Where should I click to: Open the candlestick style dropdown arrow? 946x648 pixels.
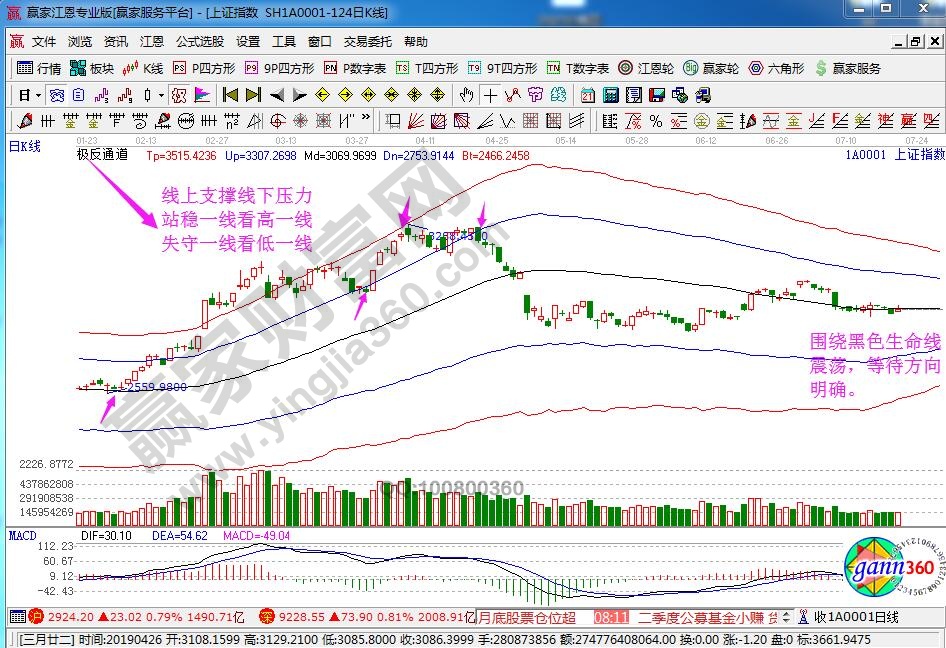[x=161, y=95]
